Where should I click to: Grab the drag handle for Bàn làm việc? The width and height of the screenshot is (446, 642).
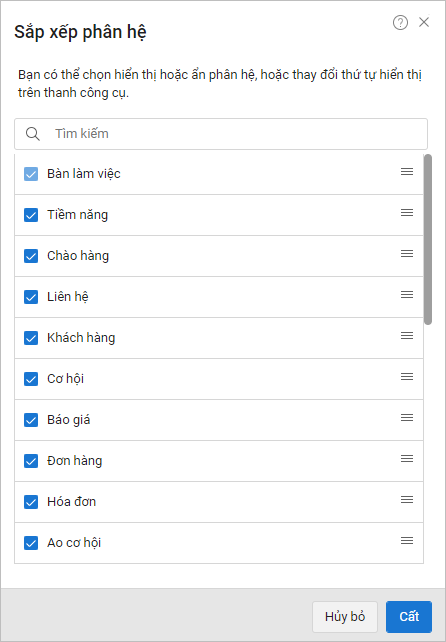click(407, 172)
